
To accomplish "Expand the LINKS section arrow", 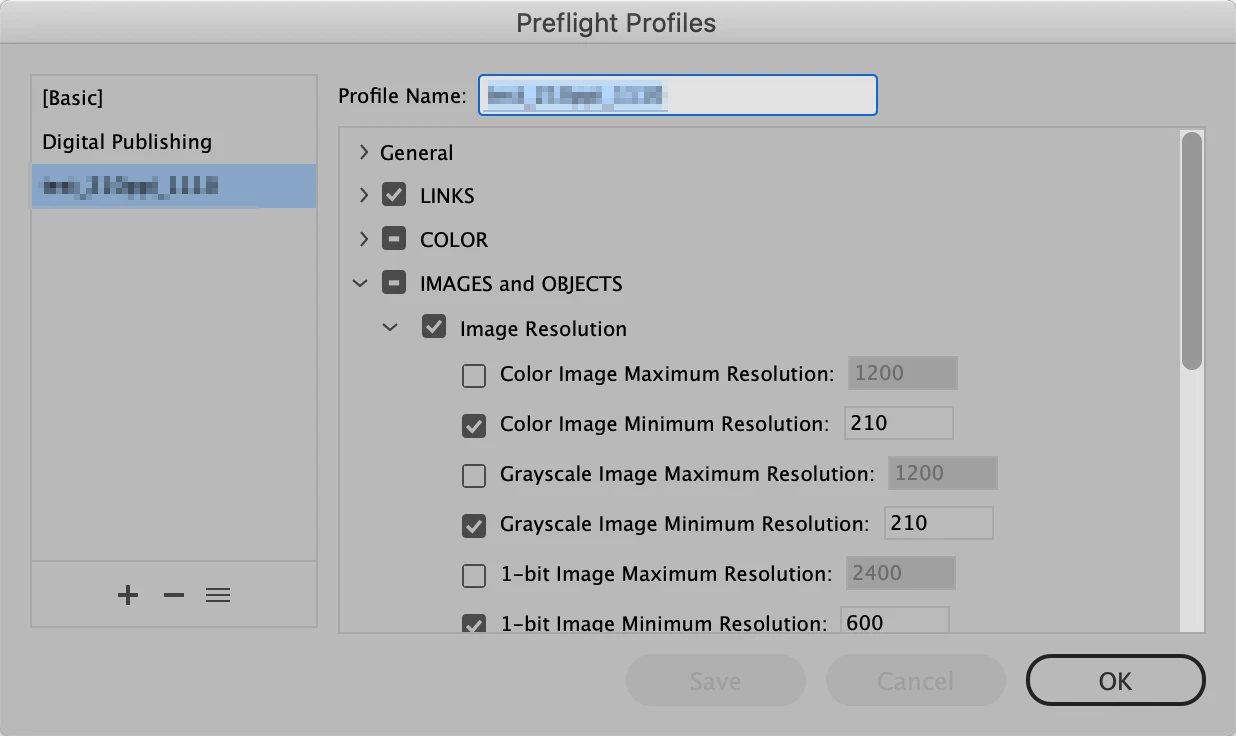I will click(x=364, y=196).
